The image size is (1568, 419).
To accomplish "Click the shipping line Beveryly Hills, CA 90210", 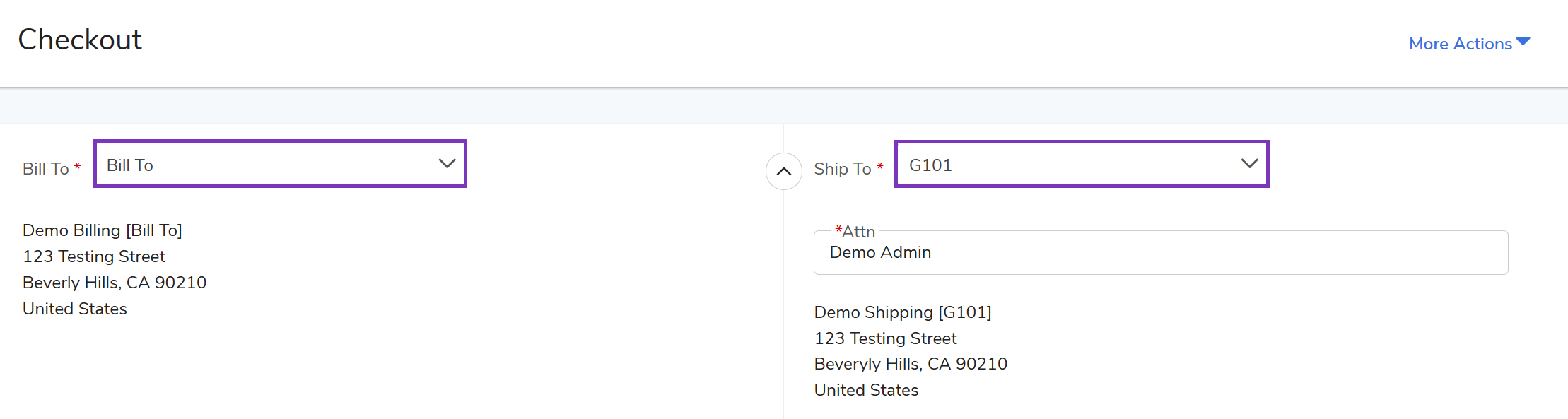I will coord(911,364).
